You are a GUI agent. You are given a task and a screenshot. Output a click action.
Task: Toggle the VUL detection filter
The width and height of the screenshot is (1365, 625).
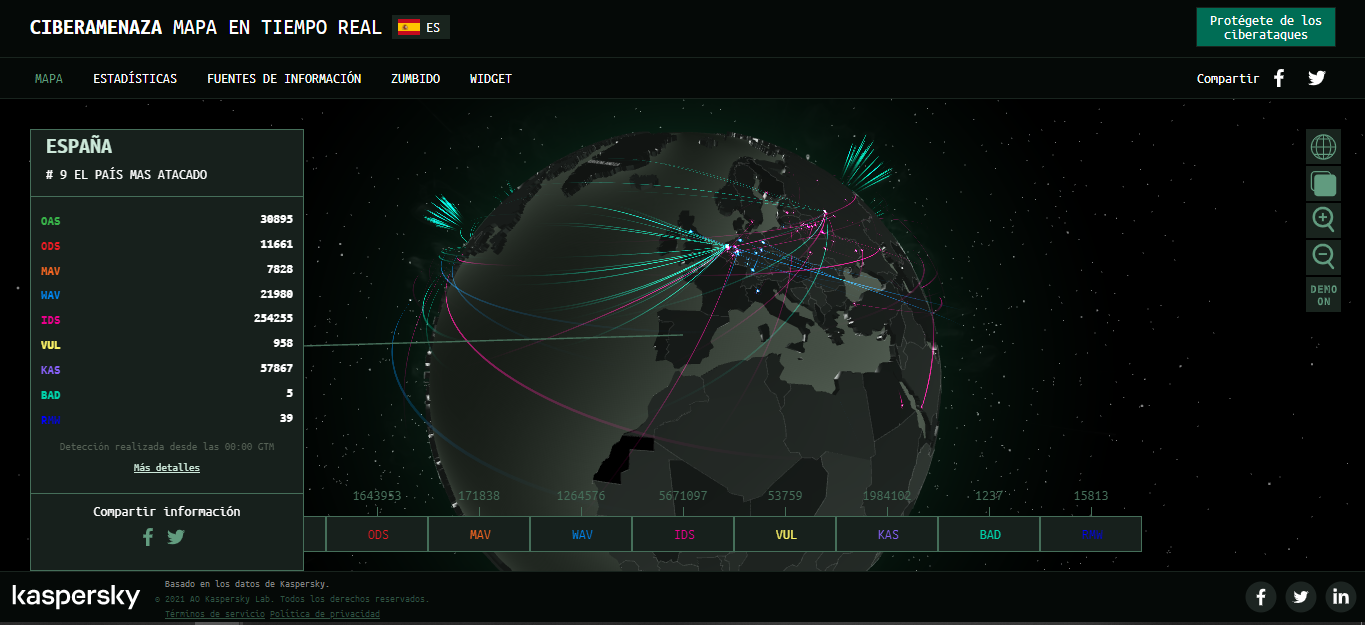coord(786,534)
